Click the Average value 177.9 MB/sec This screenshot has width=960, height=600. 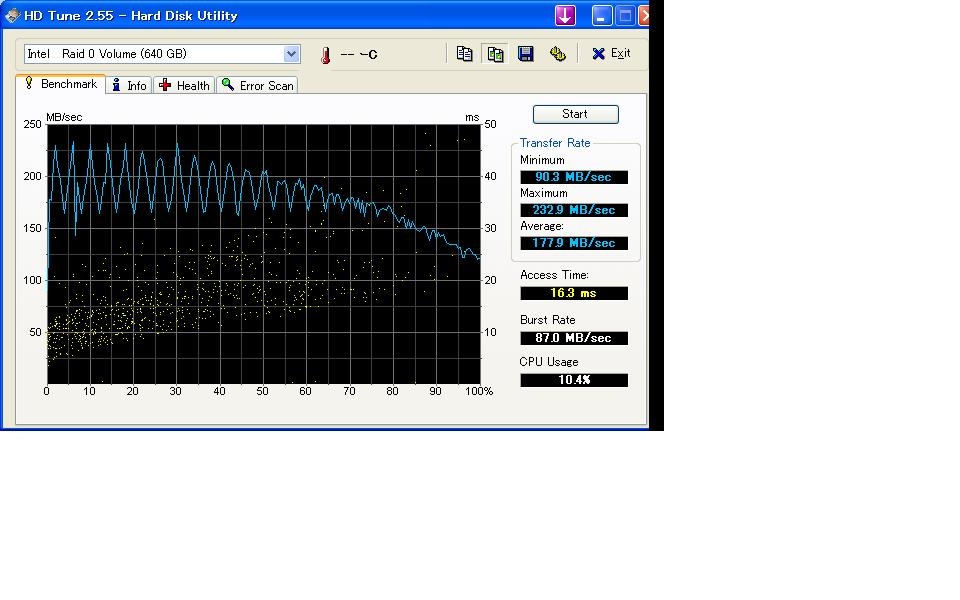click(x=574, y=243)
